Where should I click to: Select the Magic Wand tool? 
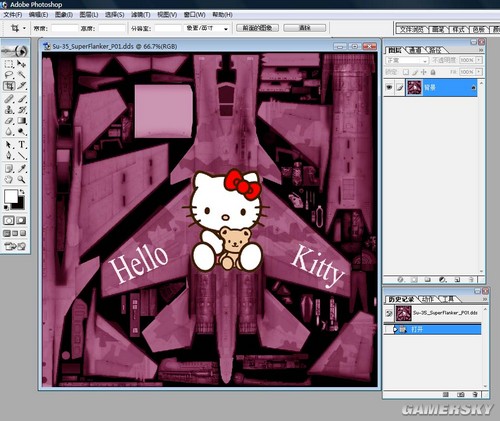(22, 75)
